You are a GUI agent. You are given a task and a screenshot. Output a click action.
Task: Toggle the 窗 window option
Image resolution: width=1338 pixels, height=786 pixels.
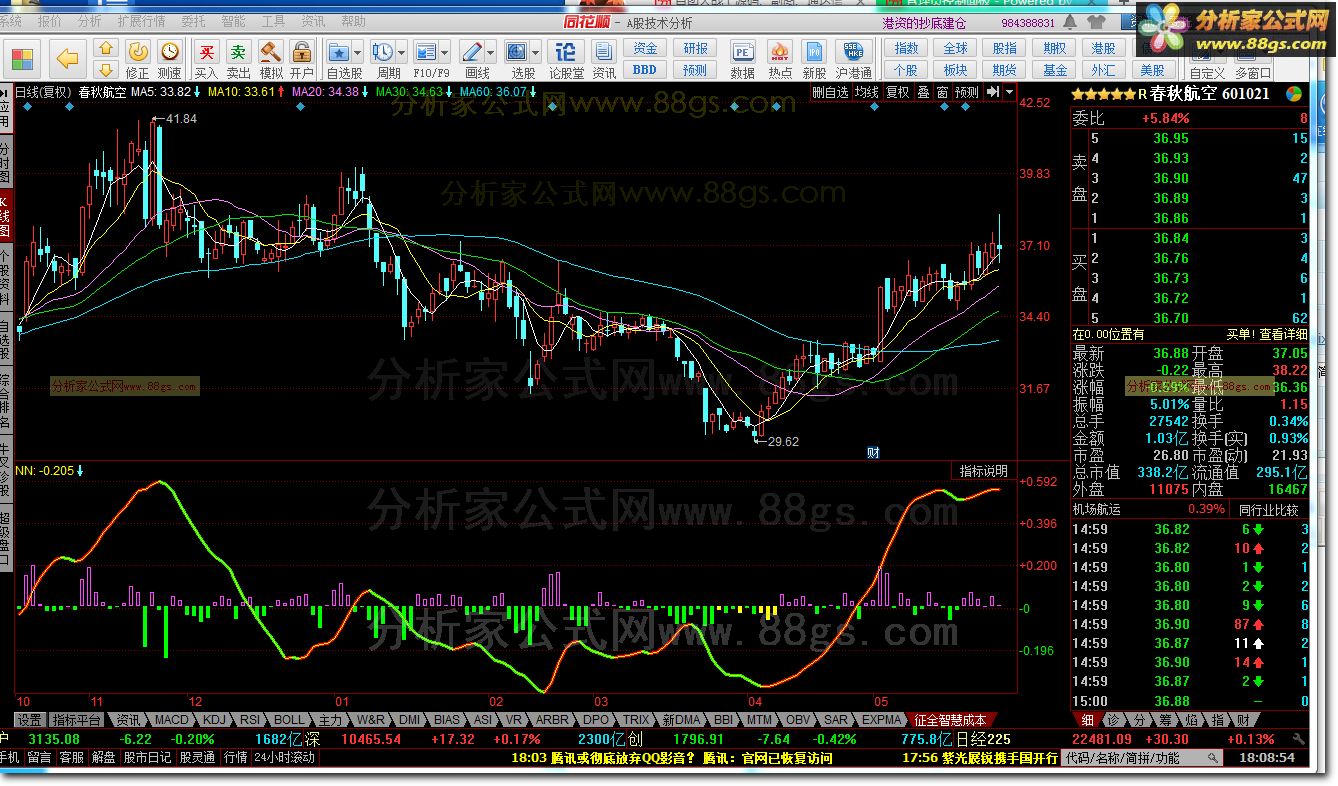click(943, 92)
